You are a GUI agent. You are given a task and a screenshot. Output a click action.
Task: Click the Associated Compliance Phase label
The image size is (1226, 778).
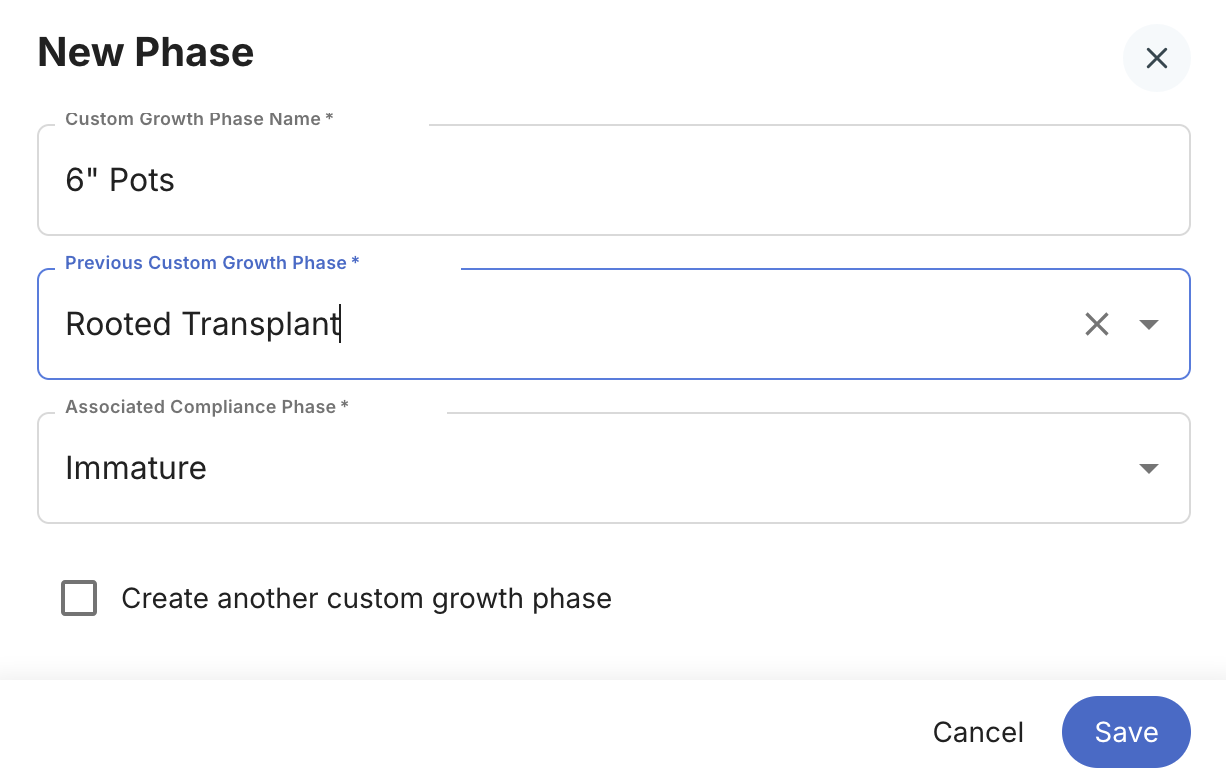[207, 407]
